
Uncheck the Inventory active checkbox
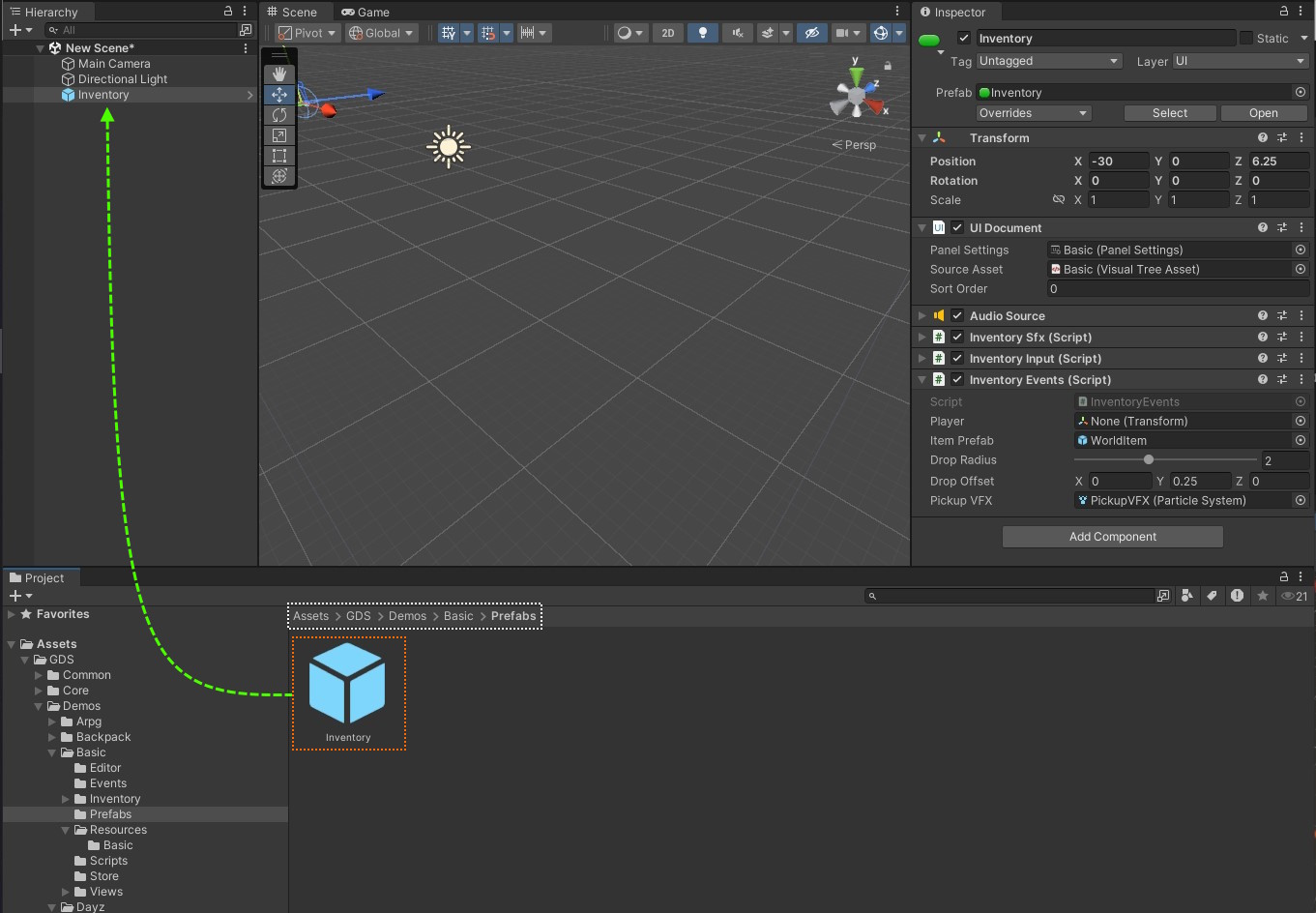coord(964,39)
